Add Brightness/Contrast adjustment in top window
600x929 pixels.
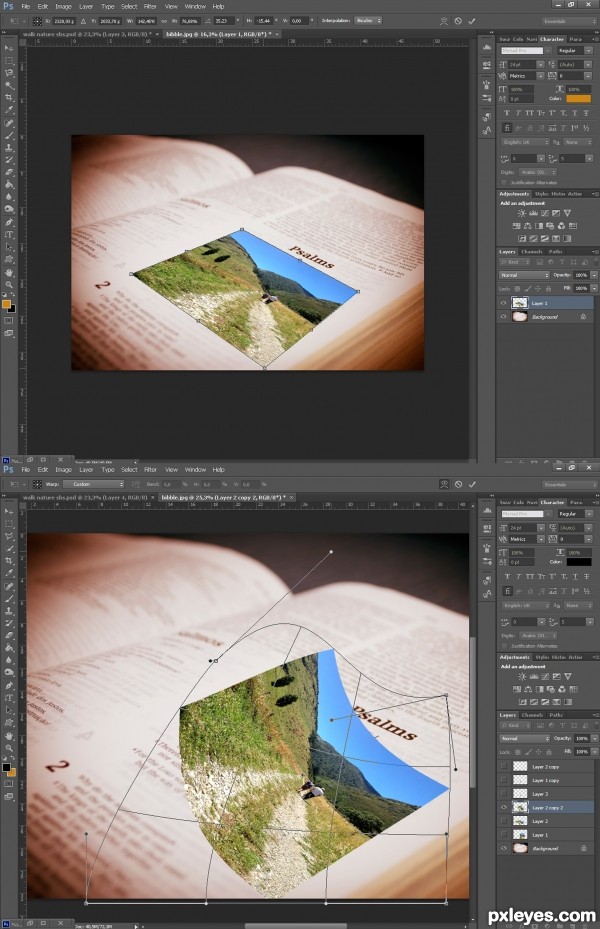(x=521, y=213)
